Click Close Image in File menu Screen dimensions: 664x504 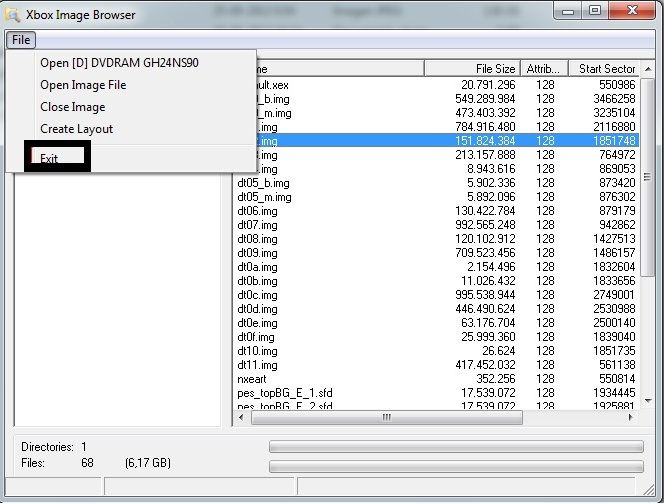pos(73,107)
